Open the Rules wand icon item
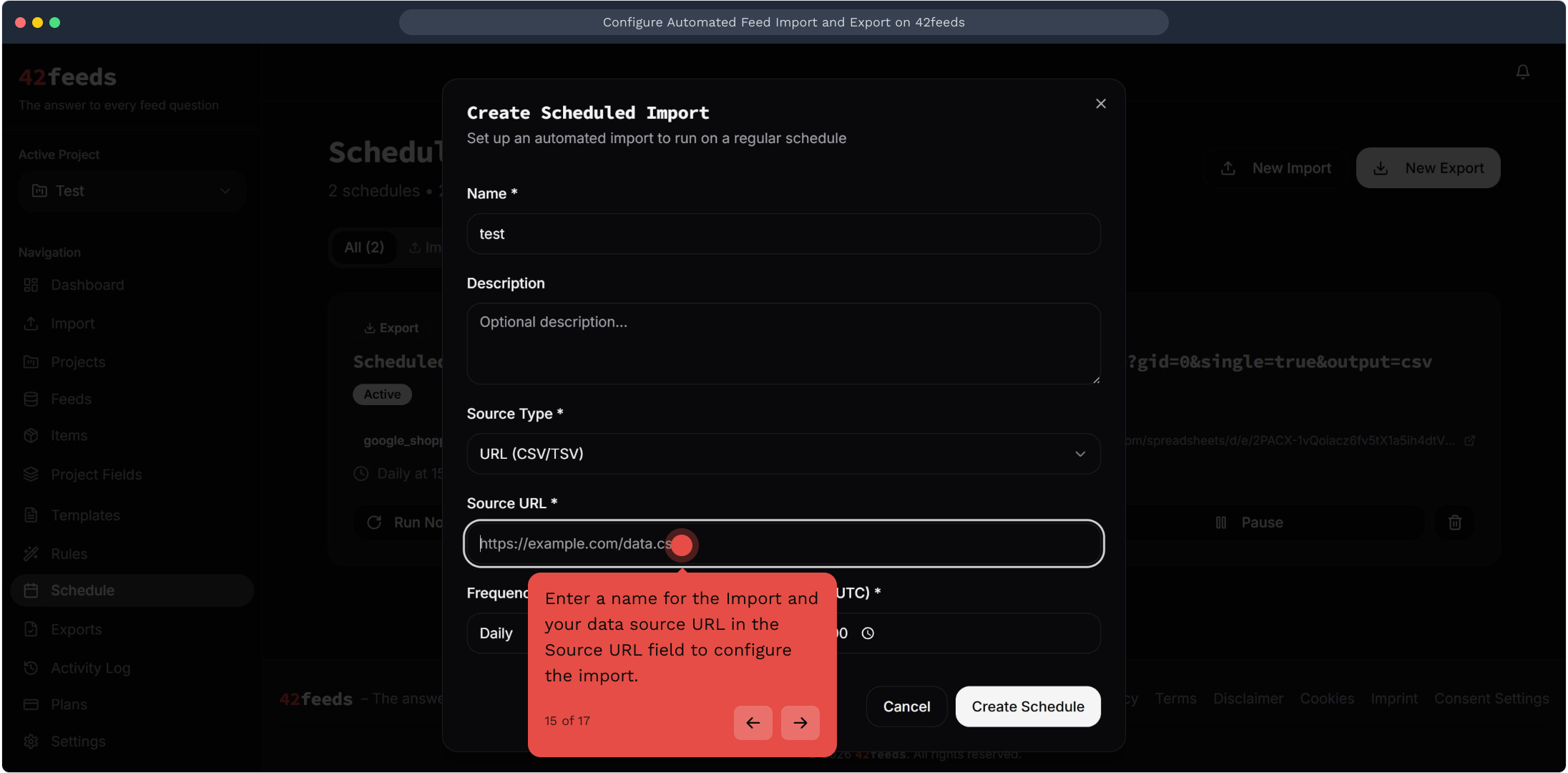Viewport: 1568px width, 773px height. click(31, 553)
